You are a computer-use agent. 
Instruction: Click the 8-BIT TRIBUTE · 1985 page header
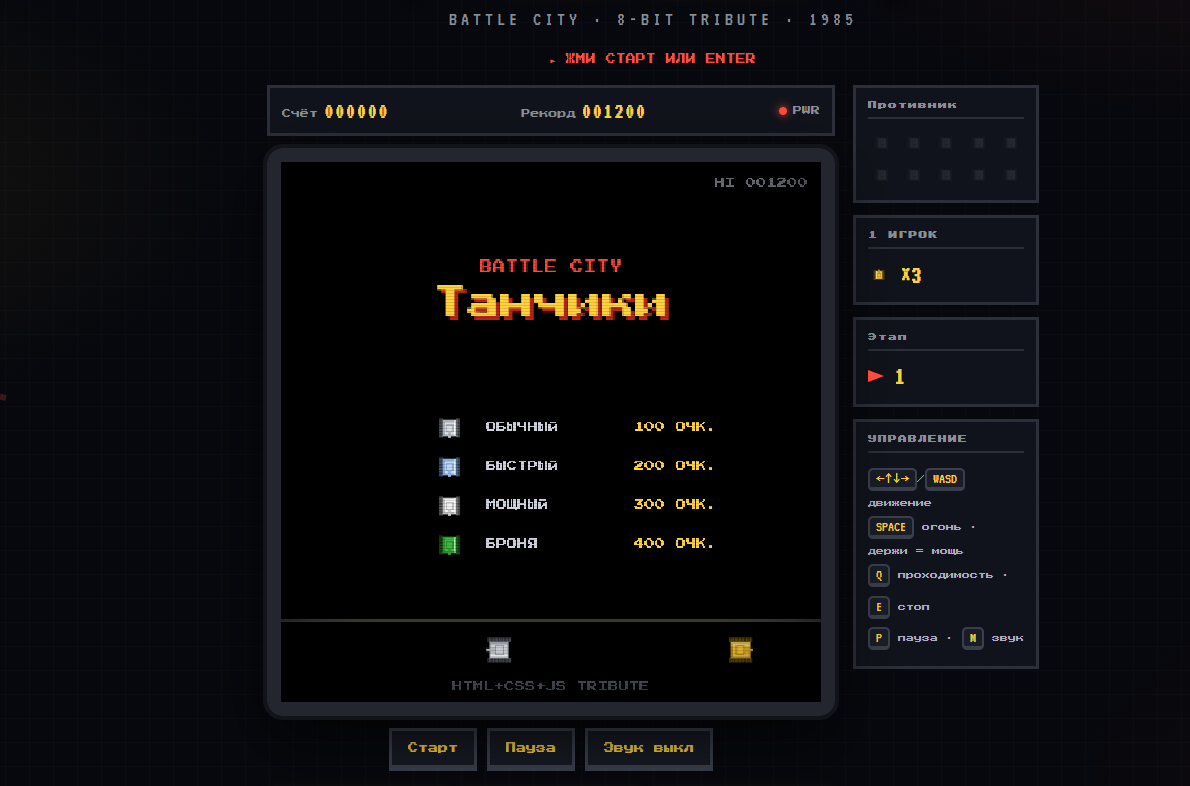736,20
